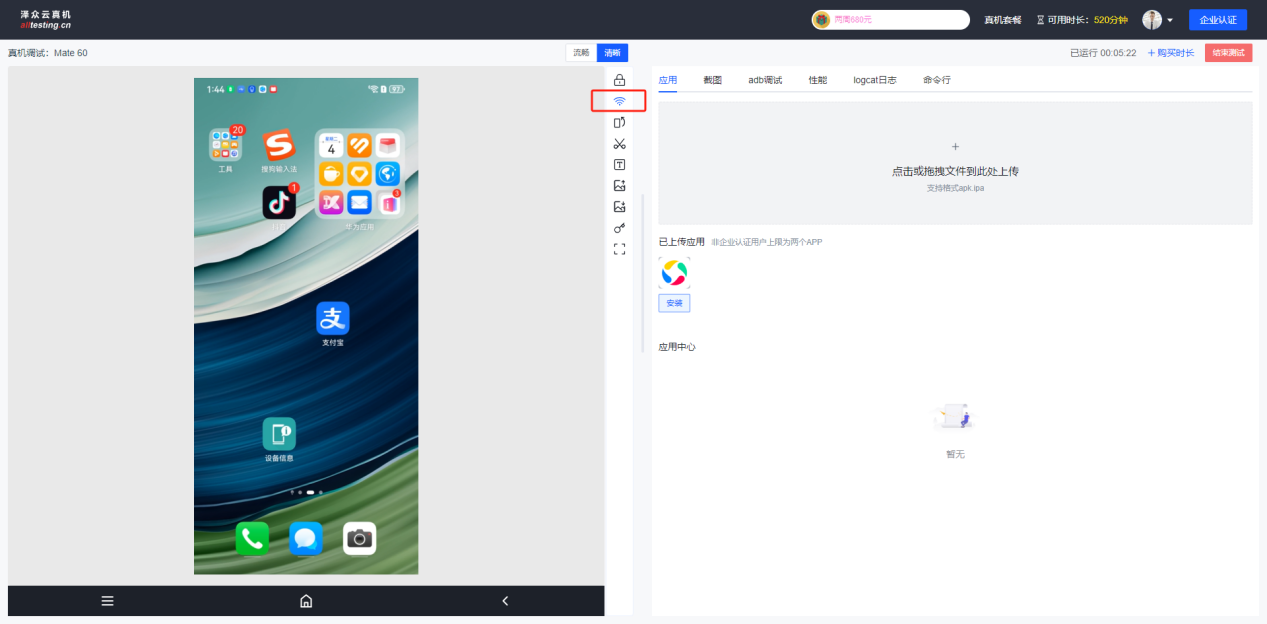Click the highlighted WiFi icon
This screenshot has height=624, width=1267.
[x=619, y=101]
